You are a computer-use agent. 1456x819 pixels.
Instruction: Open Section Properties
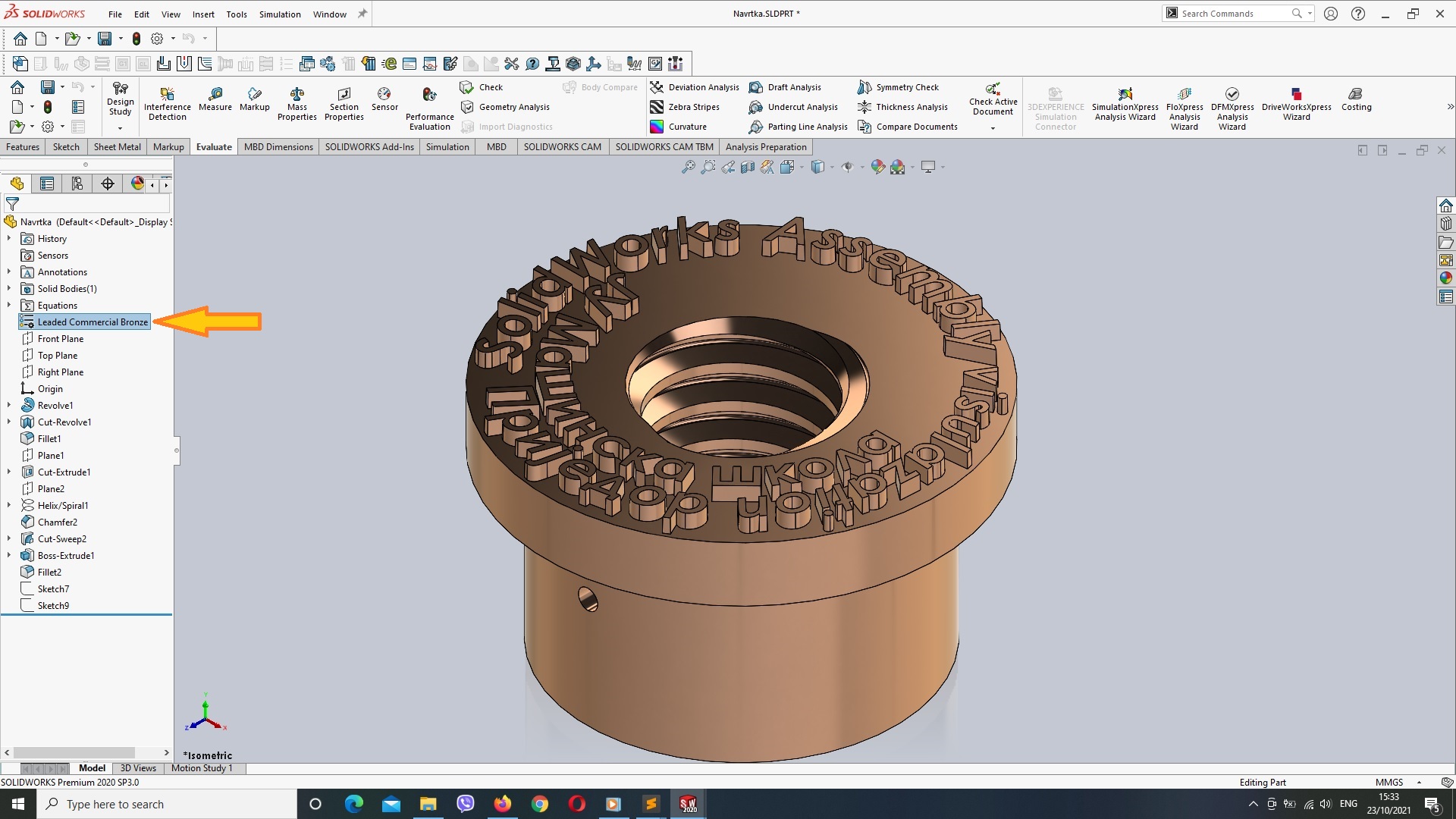pyautogui.click(x=344, y=104)
